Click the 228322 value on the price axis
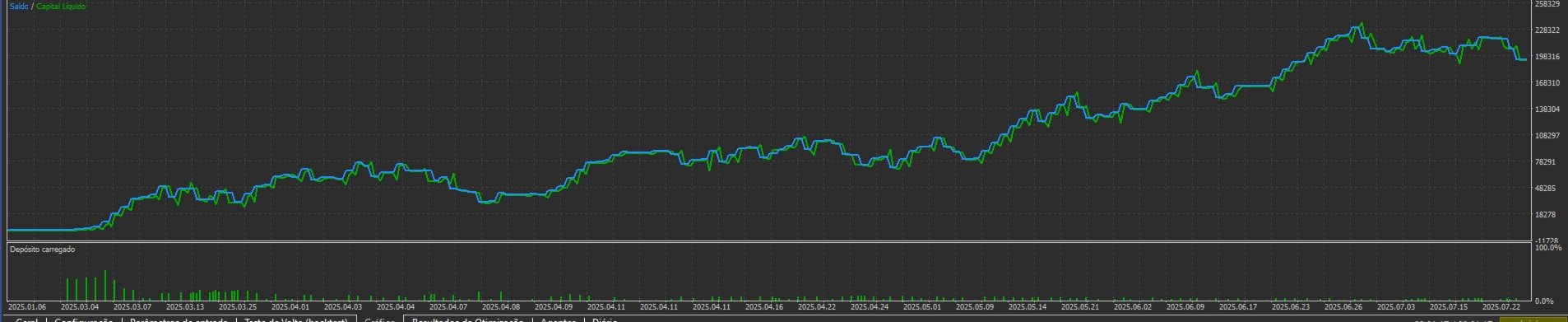The height and width of the screenshot is (322, 1568). tap(1547, 30)
